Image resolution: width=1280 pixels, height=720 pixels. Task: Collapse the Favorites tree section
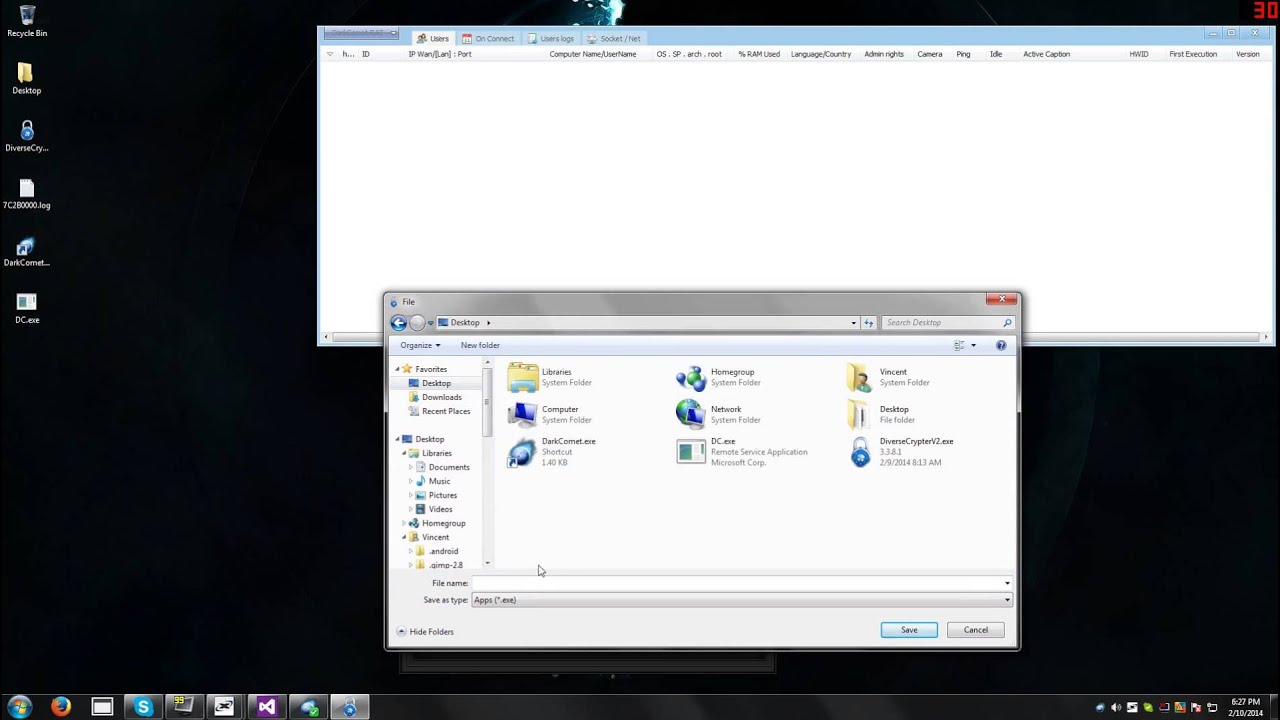pos(397,369)
